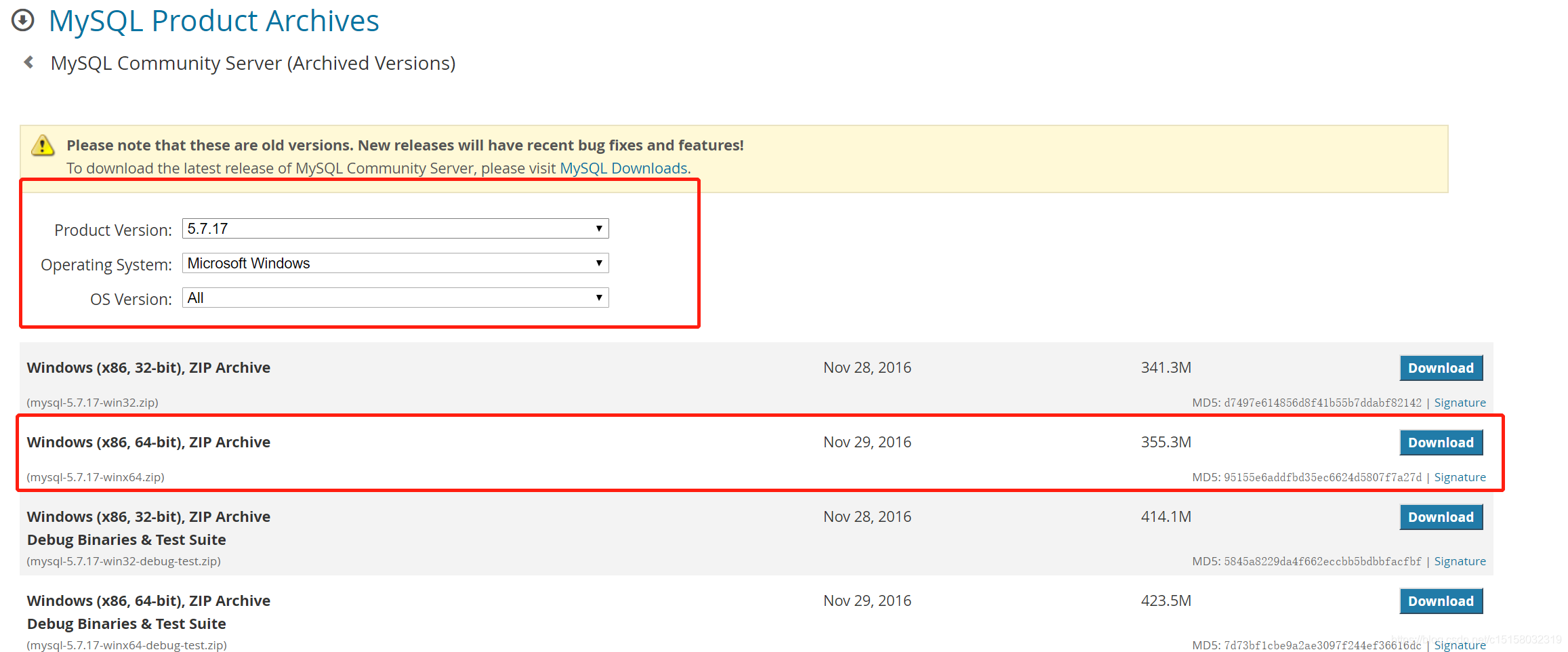This screenshot has height=652, width=1568.
Task: Open Signature link for winx64-debug-test.zip
Action: pyautogui.click(x=1460, y=645)
